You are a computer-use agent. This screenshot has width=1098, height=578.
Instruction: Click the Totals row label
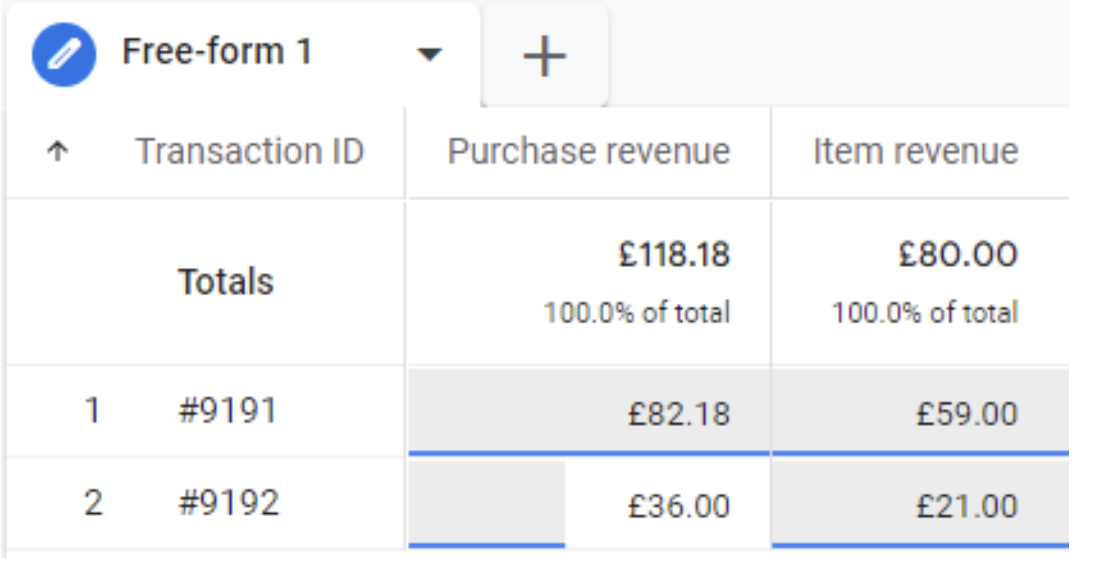click(225, 282)
